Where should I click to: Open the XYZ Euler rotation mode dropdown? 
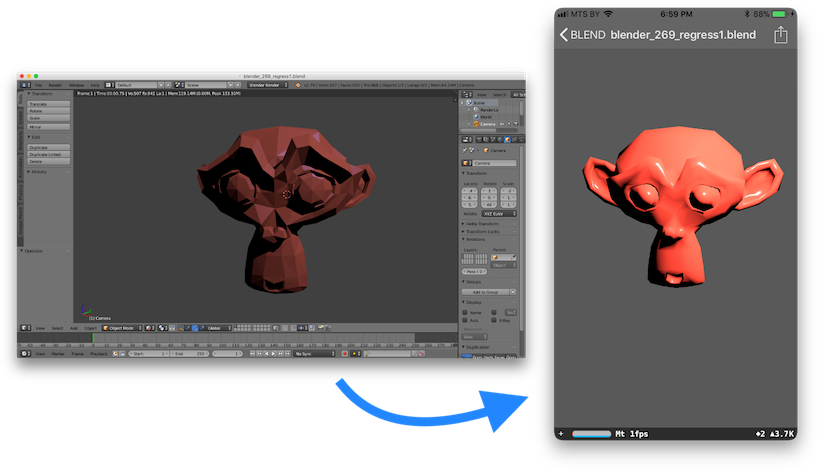point(499,214)
